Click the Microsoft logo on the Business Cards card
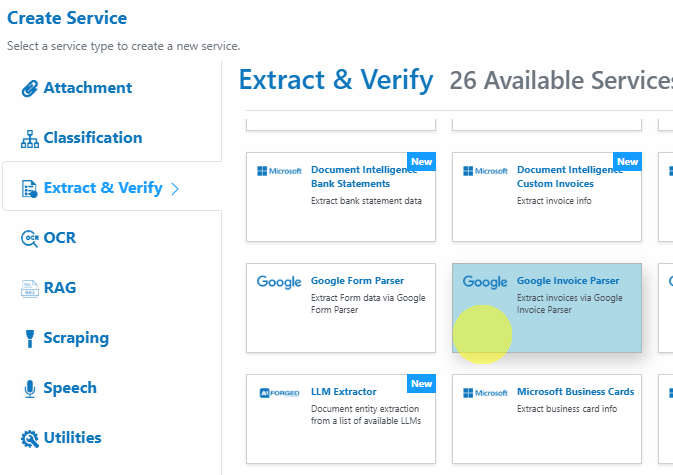The image size is (673, 475). 485,393
